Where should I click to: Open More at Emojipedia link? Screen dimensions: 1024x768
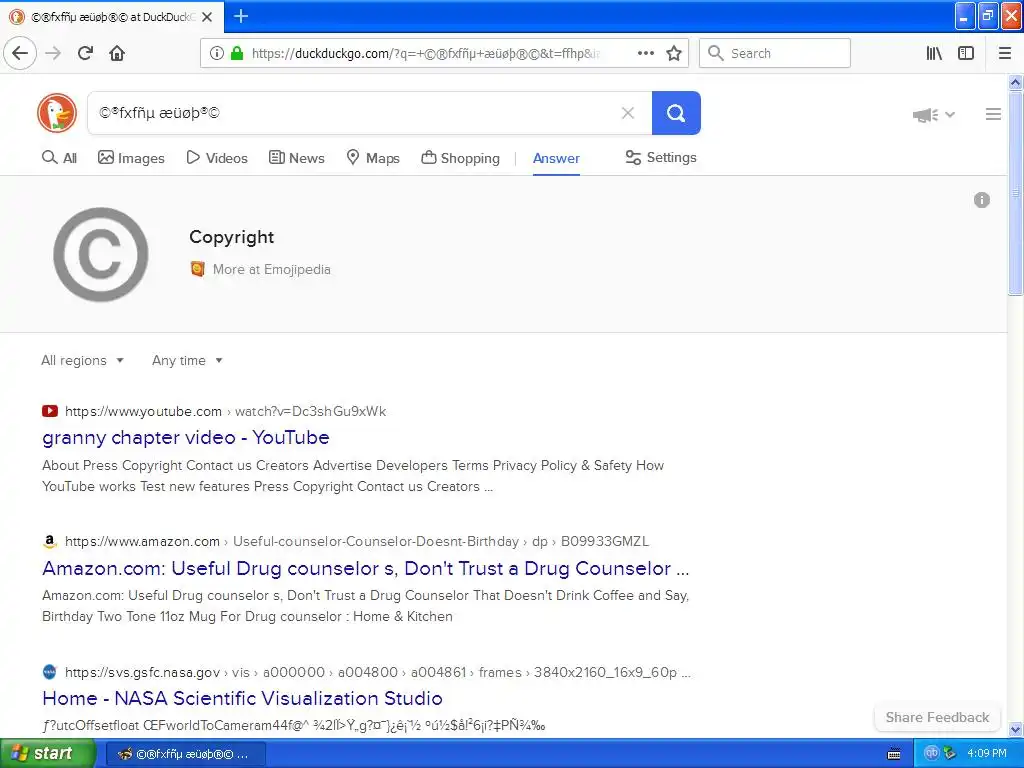pyautogui.click(x=272, y=269)
